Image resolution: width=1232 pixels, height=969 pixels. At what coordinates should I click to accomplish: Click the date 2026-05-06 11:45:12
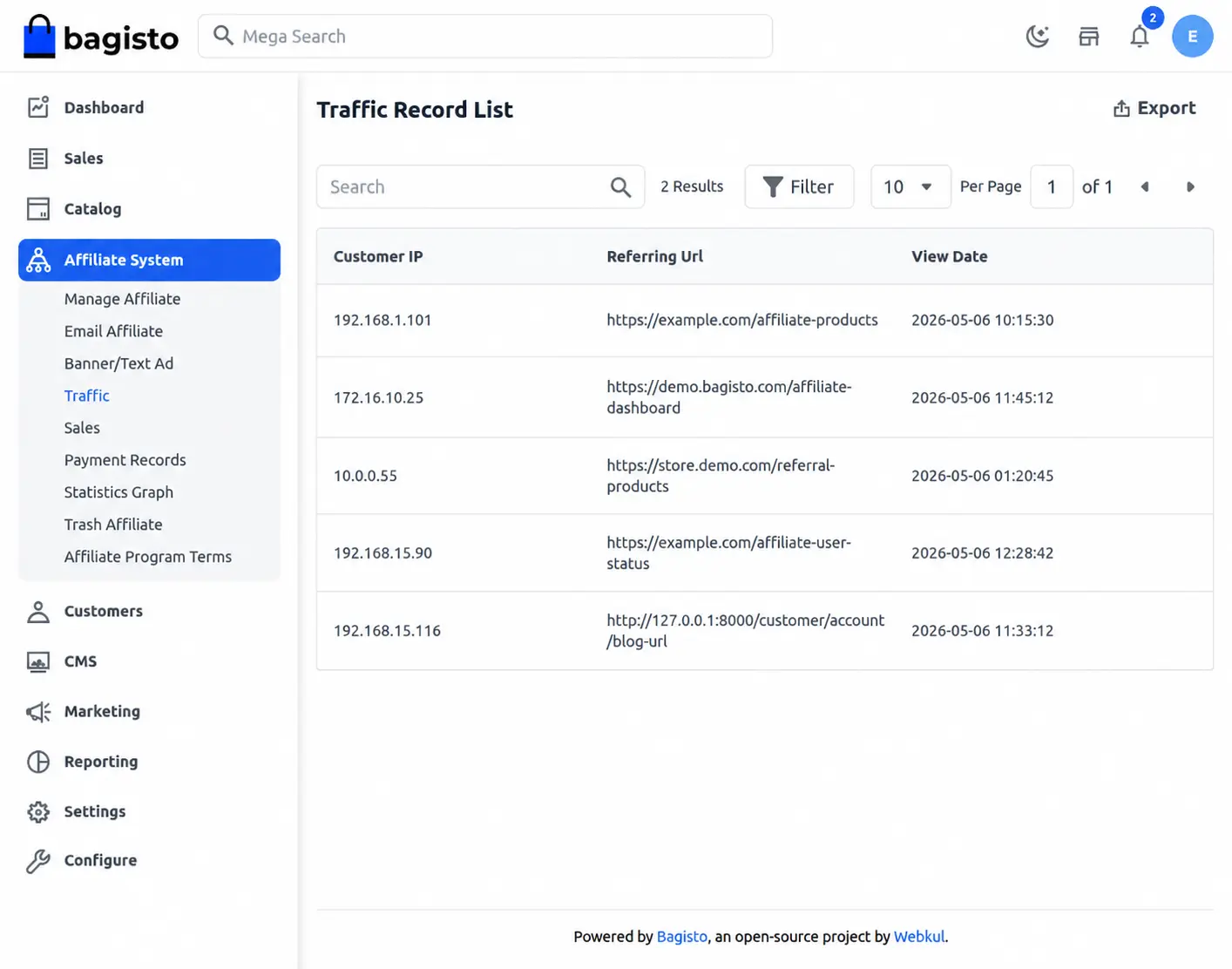tap(982, 397)
